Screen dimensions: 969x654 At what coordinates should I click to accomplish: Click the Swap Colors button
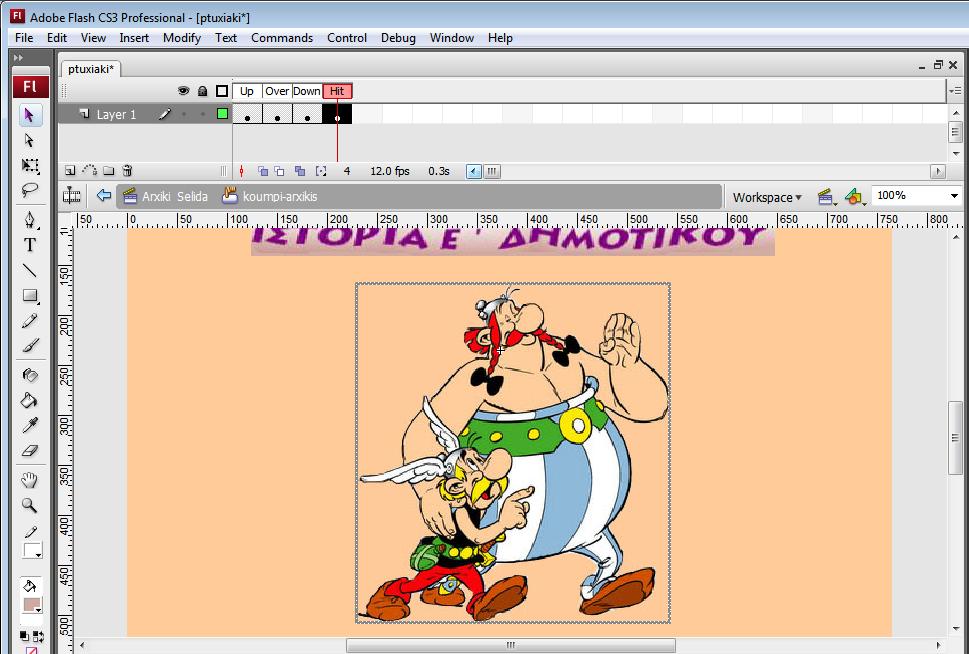[x=38, y=636]
